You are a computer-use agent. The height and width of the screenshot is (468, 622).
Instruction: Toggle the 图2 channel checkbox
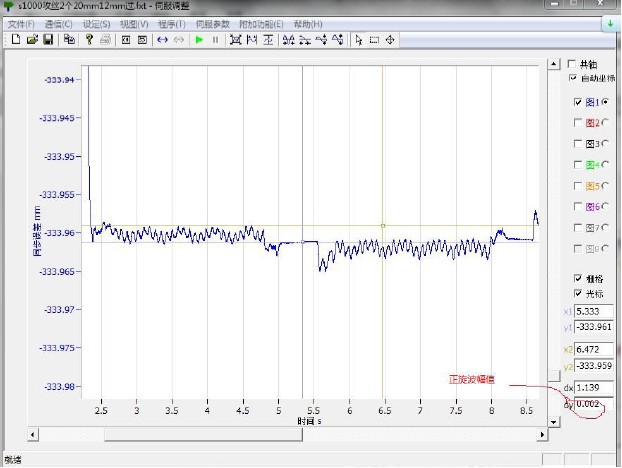pos(577,123)
